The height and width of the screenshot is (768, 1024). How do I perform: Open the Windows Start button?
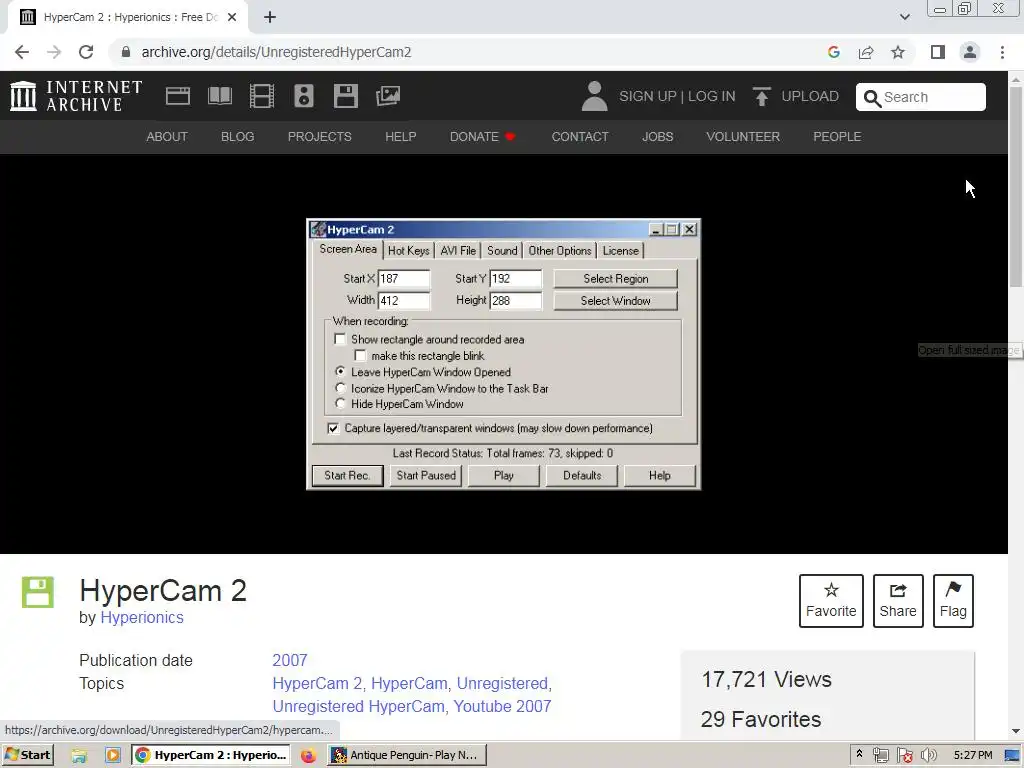tap(27, 756)
